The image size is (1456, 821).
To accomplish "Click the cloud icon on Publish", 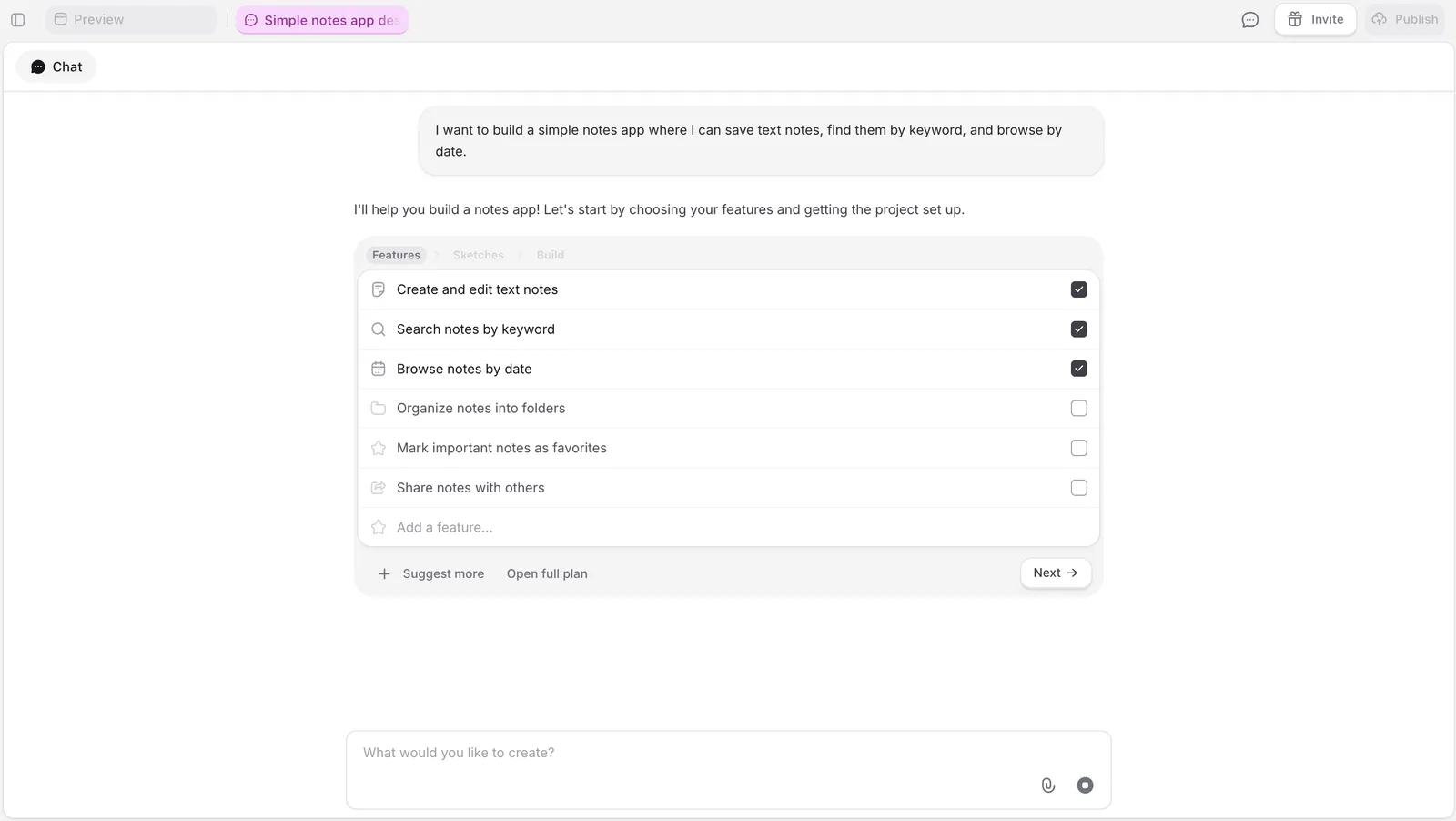I will pos(1380,19).
